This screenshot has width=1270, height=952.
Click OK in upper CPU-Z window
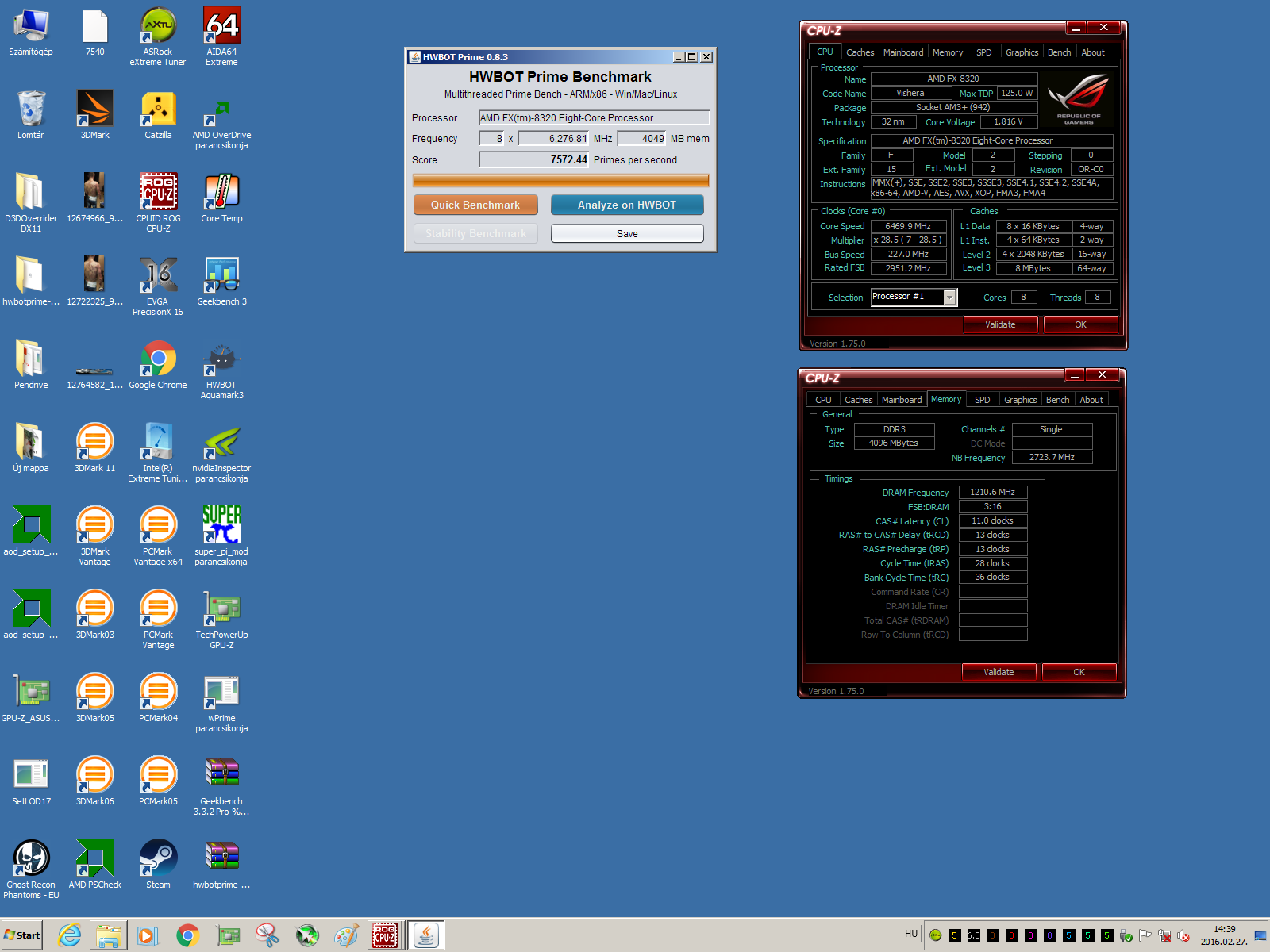tap(1080, 324)
